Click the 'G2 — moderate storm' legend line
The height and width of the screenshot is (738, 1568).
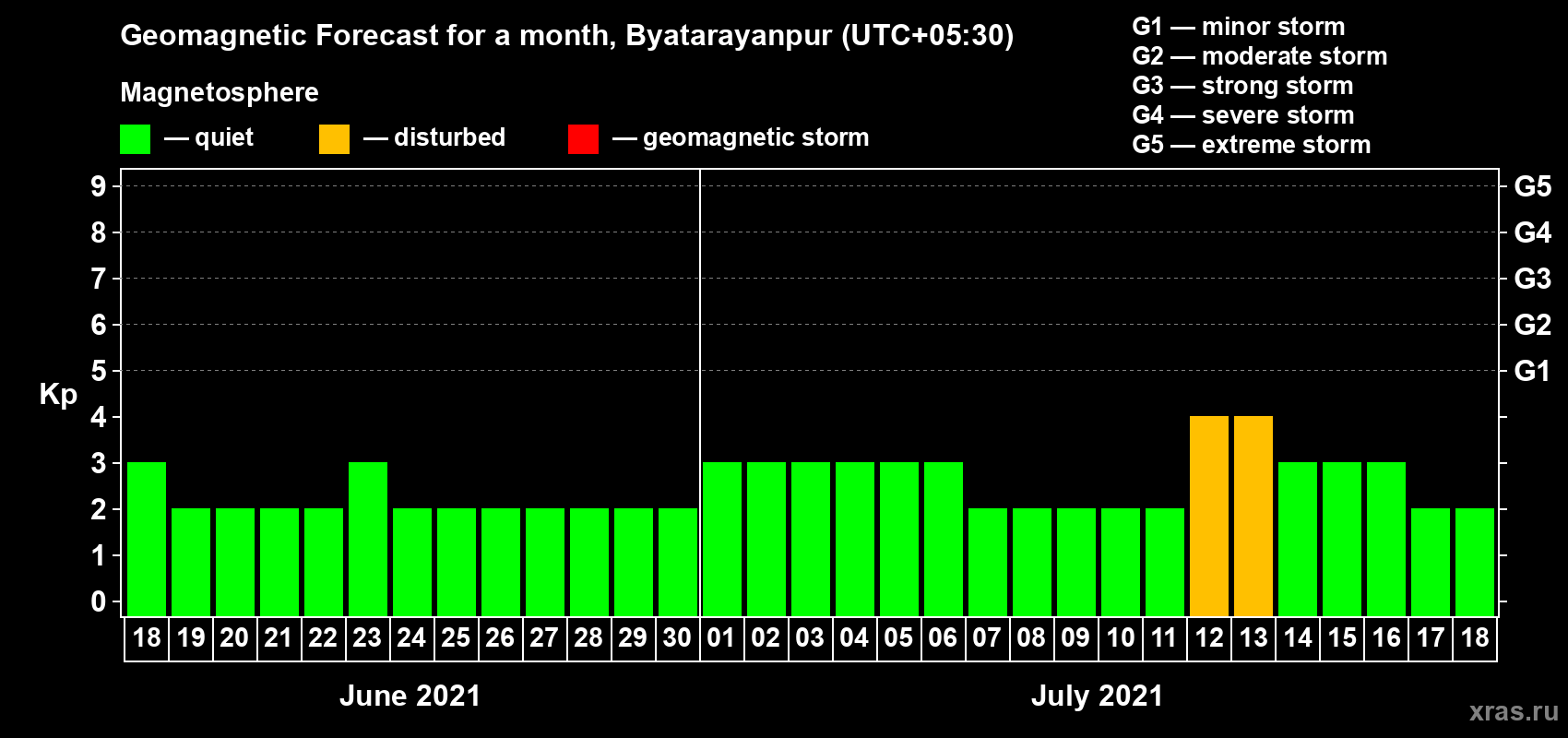[x=1260, y=56]
